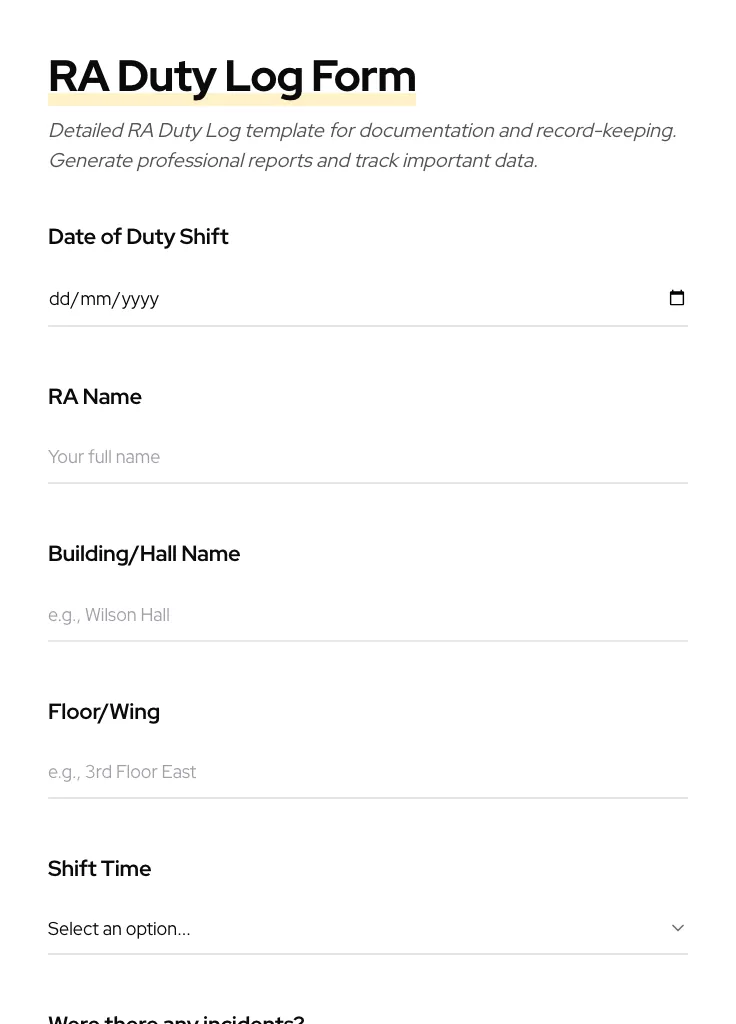Viewport: 736px width, 1024px height.
Task: Click the Wilson Hall example placeholder field
Action: [x=109, y=615]
